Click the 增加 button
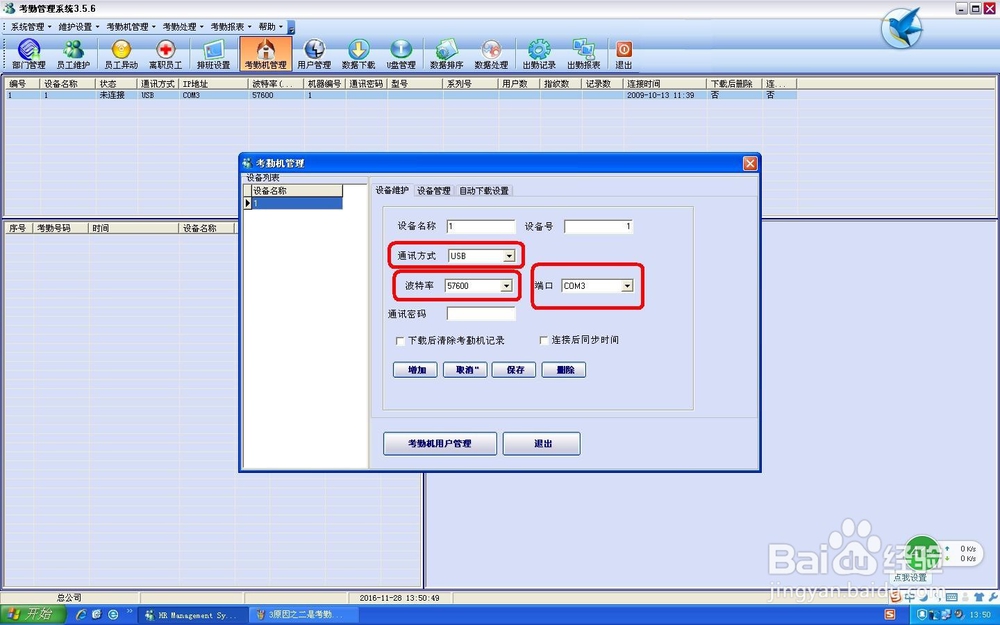Viewport: 1000px width, 625px height. point(415,370)
